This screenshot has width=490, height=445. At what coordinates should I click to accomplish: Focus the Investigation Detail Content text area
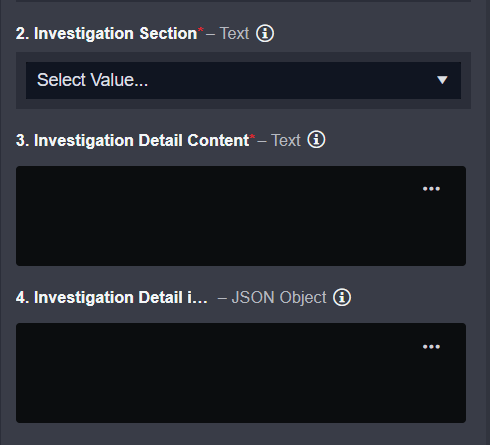click(x=241, y=216)
